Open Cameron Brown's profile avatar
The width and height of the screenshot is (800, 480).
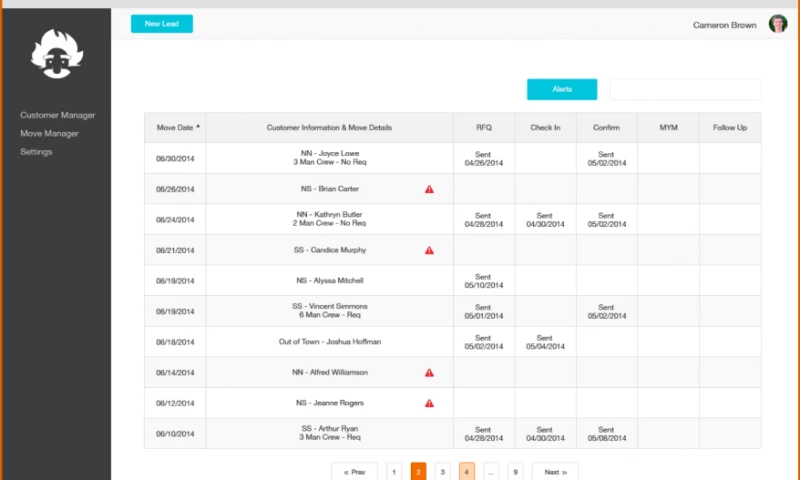(x=777, y=24)
